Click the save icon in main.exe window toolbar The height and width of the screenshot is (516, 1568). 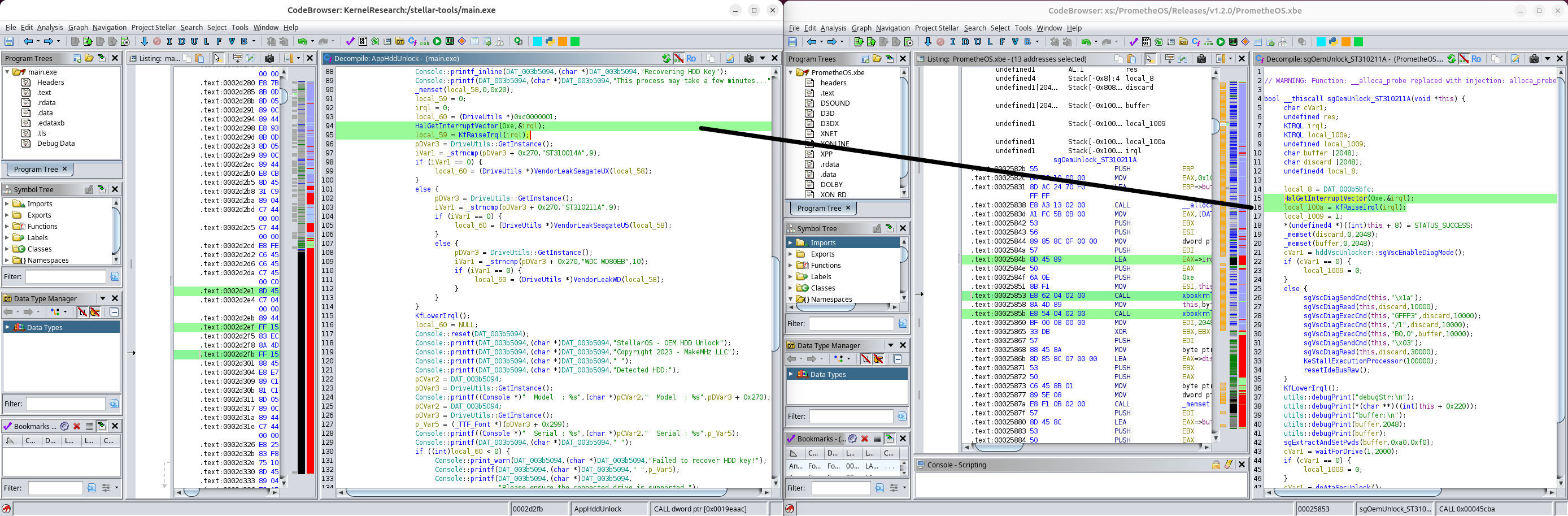[x=9, y=41]
